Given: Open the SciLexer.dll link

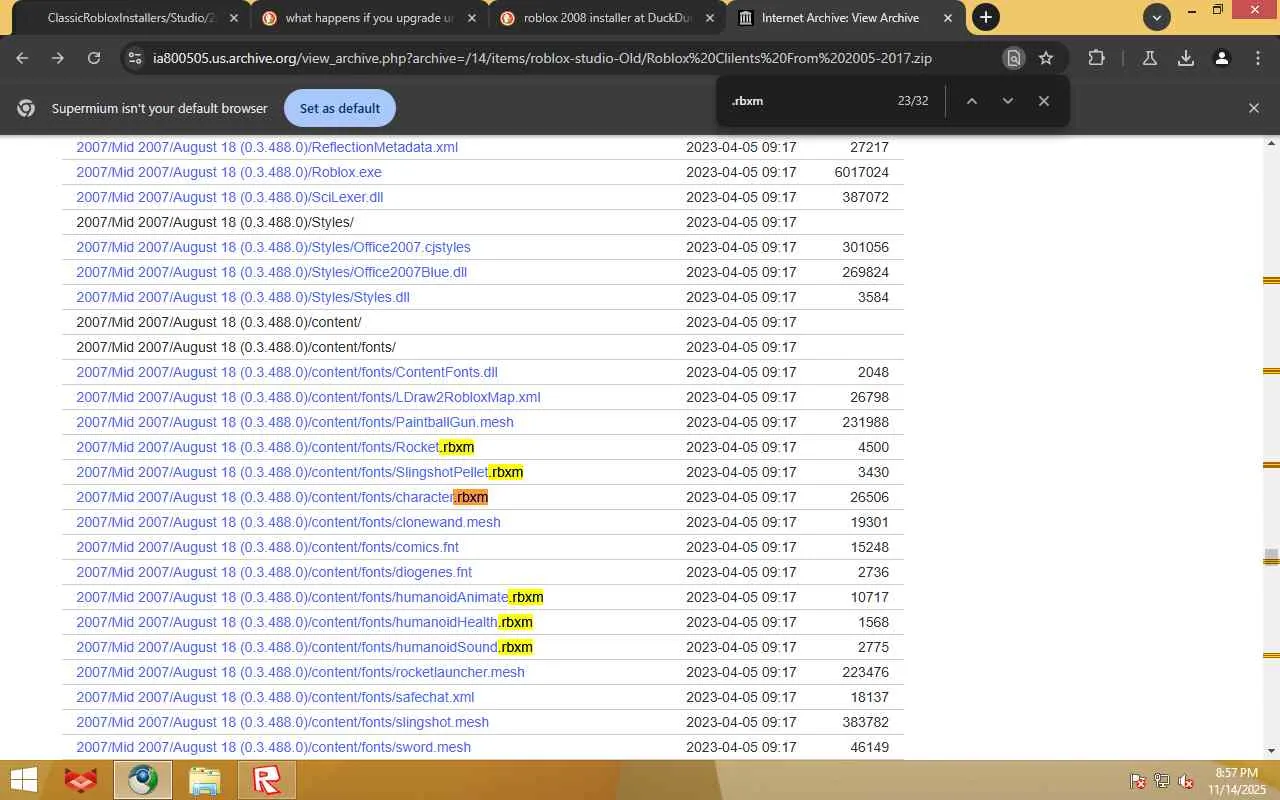Looking at the screenshot, I should pyautogui.click(x=230, y=197).
